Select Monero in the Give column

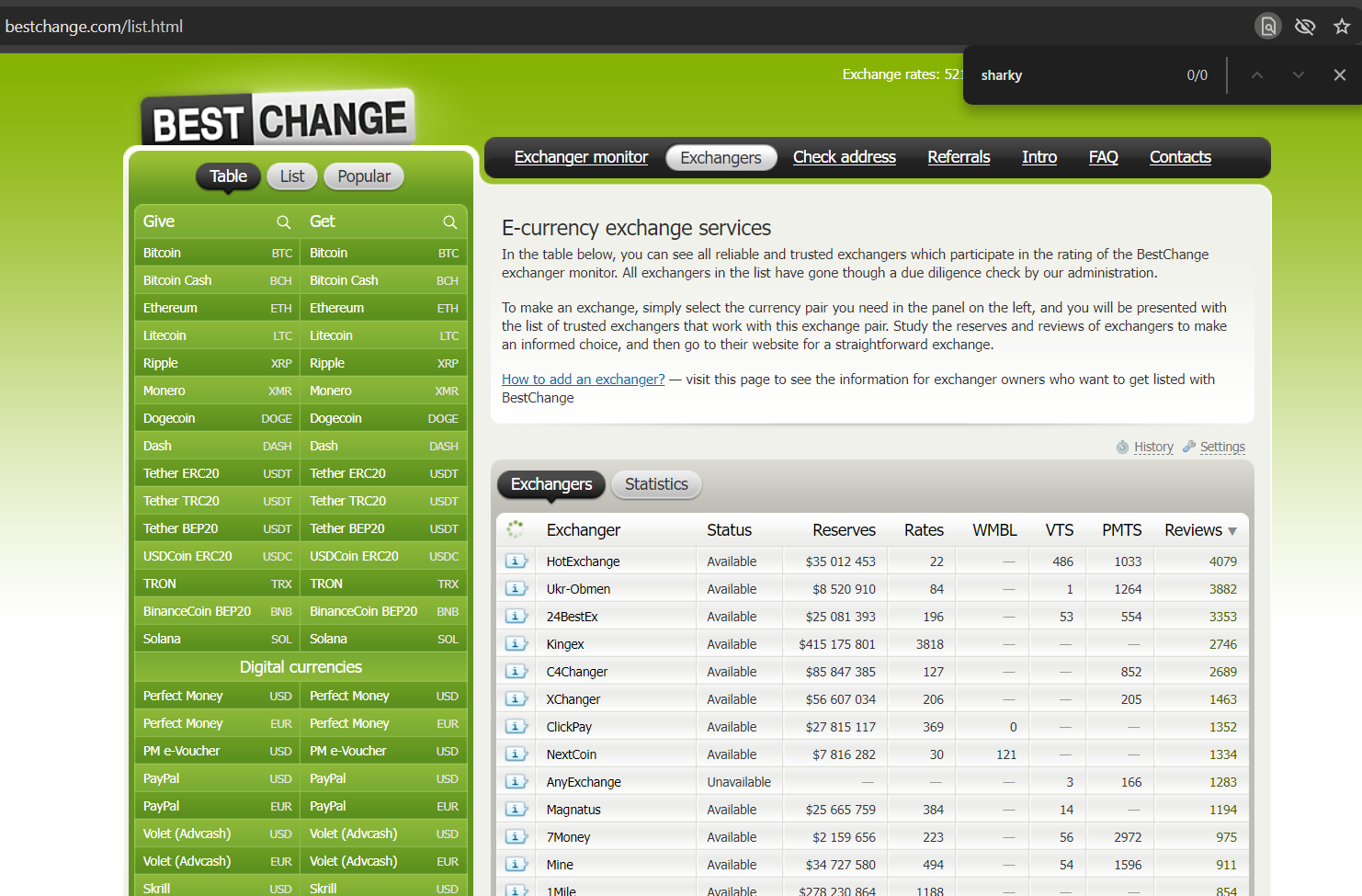pos(218,391)
